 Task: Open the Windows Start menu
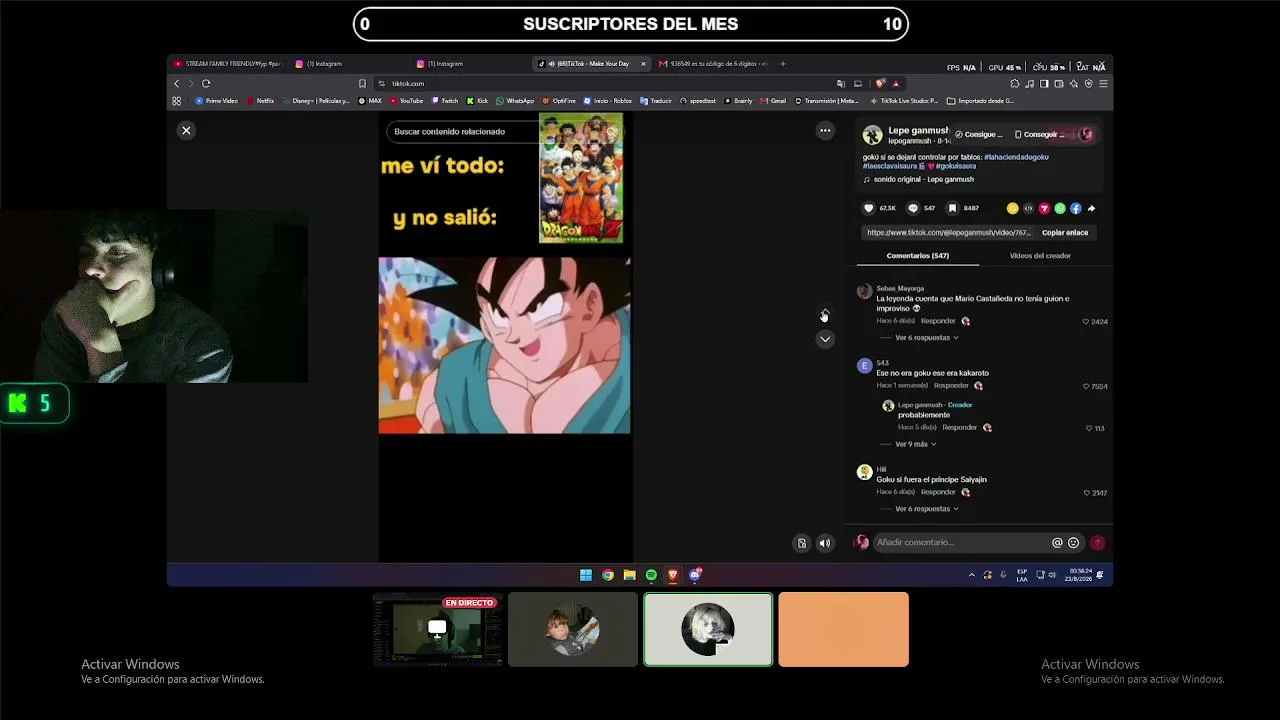[586, 575]
